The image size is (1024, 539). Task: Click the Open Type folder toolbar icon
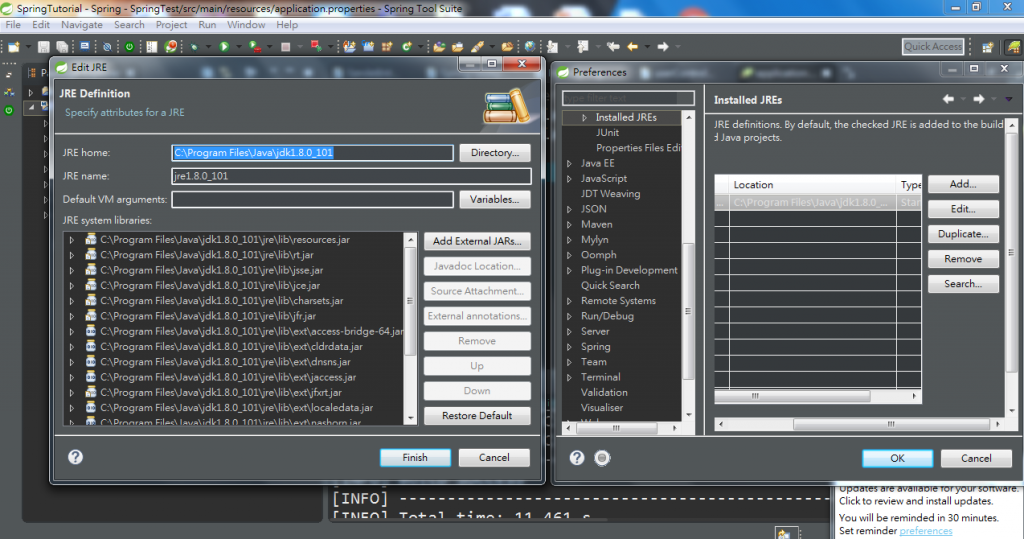[x=439, y=46]
